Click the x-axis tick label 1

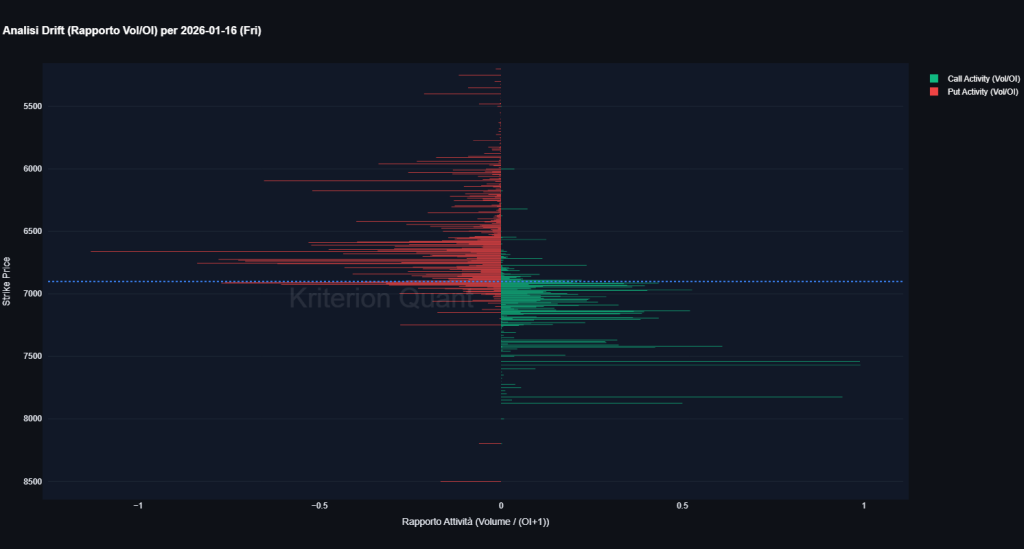pos(864,506)
